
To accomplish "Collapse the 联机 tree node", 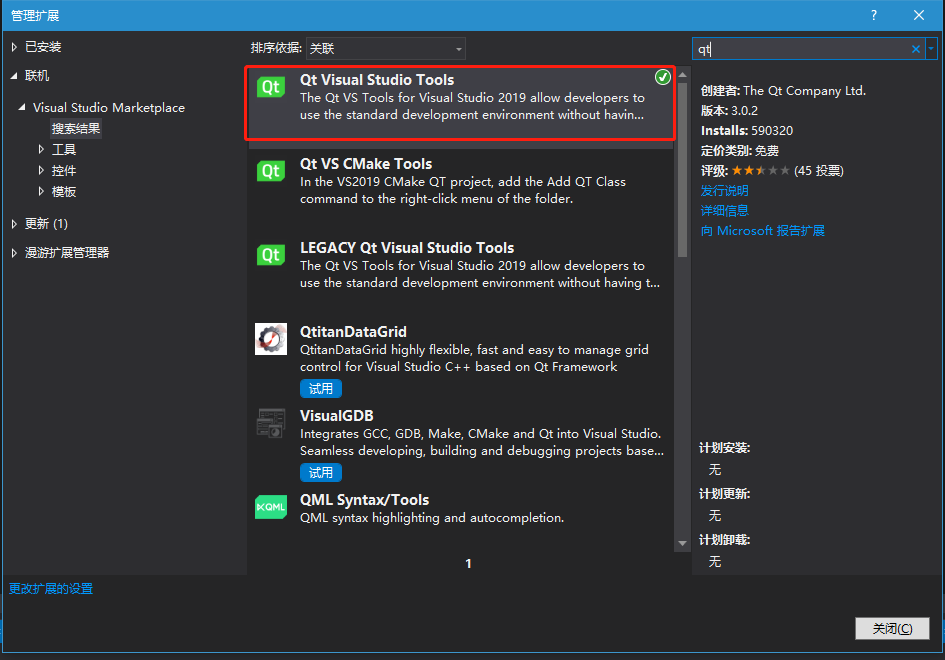I will point(14,76).
